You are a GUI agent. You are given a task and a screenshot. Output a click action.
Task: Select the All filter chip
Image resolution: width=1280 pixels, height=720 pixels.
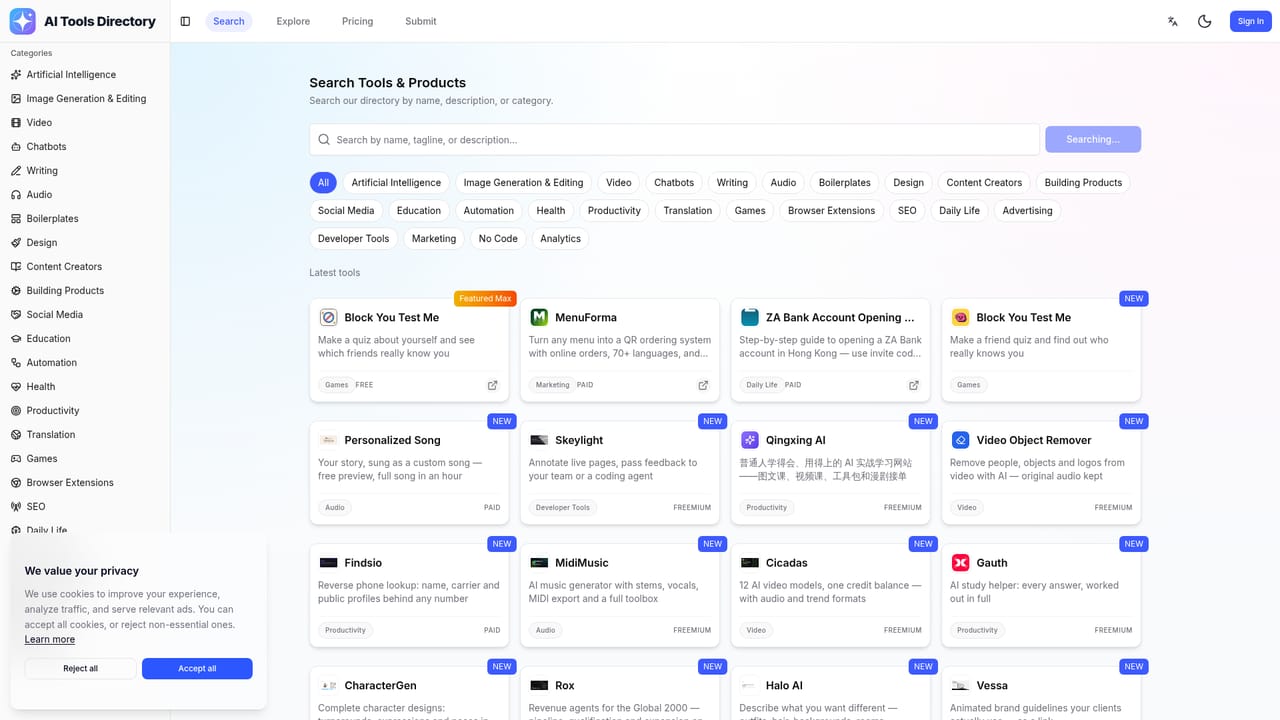tap(323, 183)
